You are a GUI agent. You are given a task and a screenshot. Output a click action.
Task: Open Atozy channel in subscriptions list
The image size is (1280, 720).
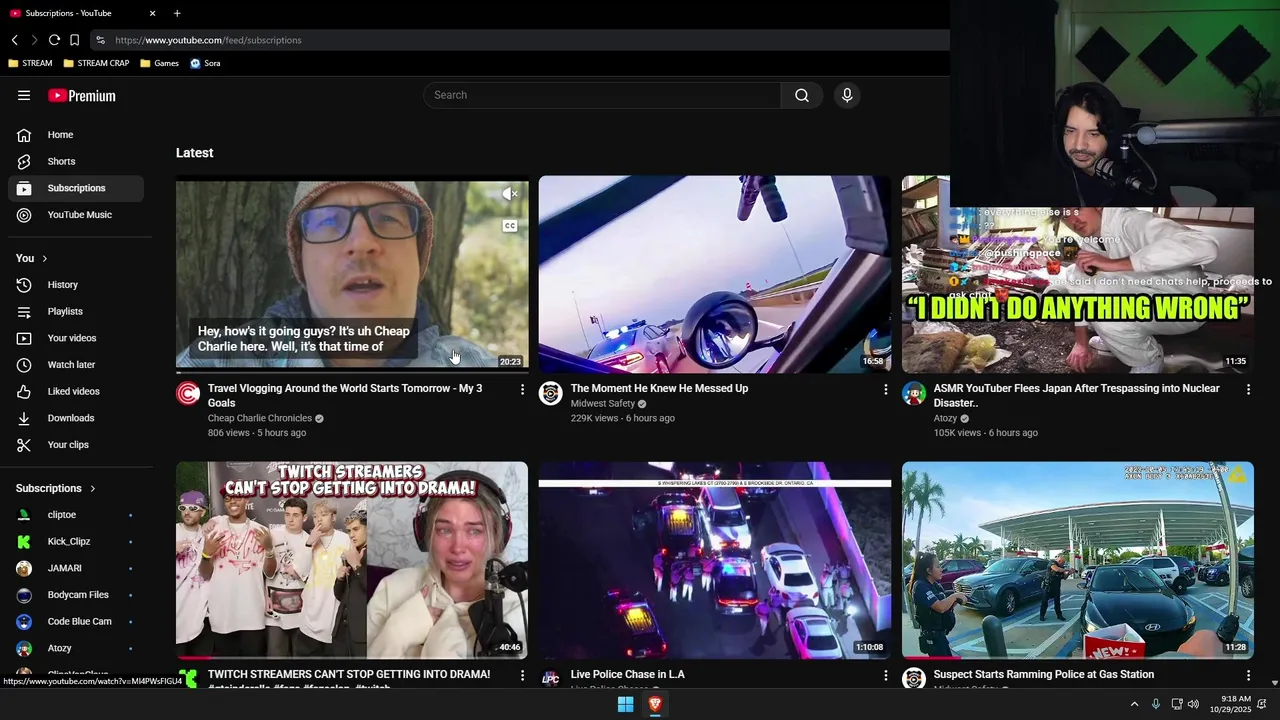pos(76,648)
